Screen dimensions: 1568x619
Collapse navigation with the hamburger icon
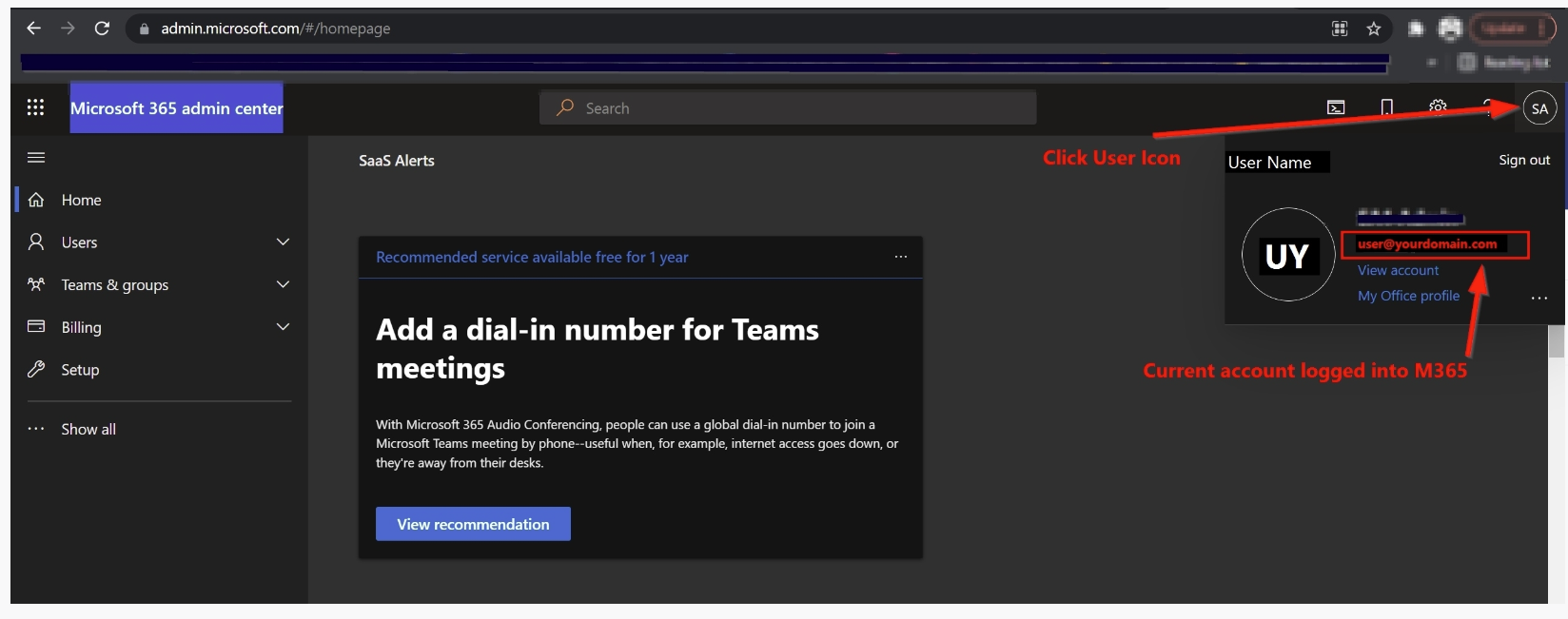coord(36,158)
